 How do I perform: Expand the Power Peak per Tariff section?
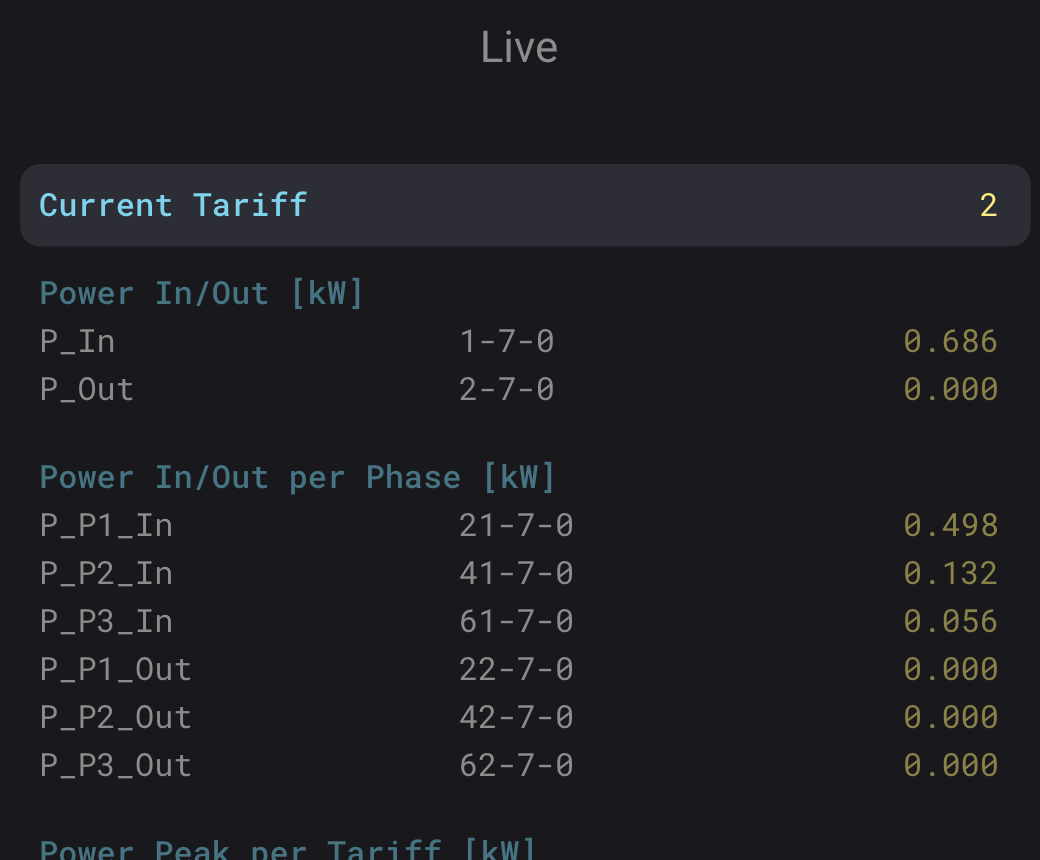click(x=288, y=848)
